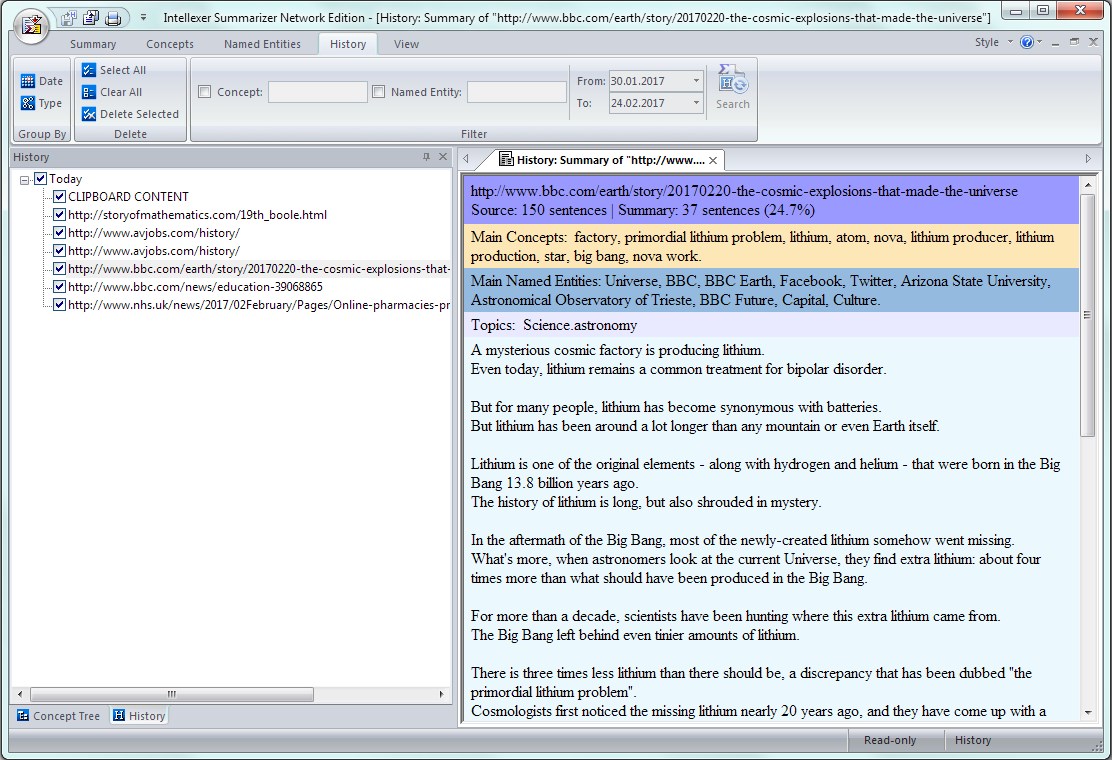The image size is (1112, 760).
Task: Click the document icon on summary tab
Action: 506,159
